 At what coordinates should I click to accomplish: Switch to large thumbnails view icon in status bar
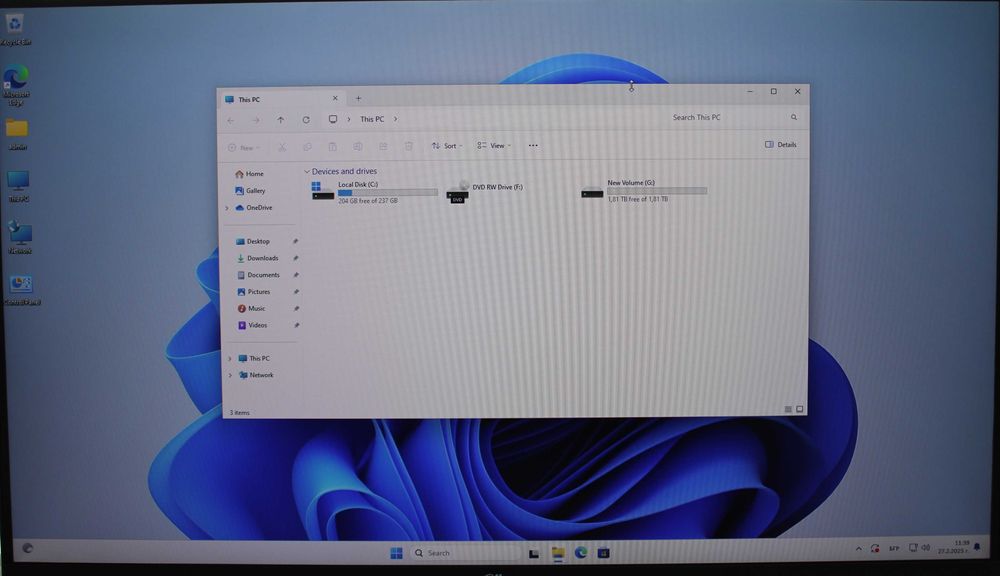(800, 410)
